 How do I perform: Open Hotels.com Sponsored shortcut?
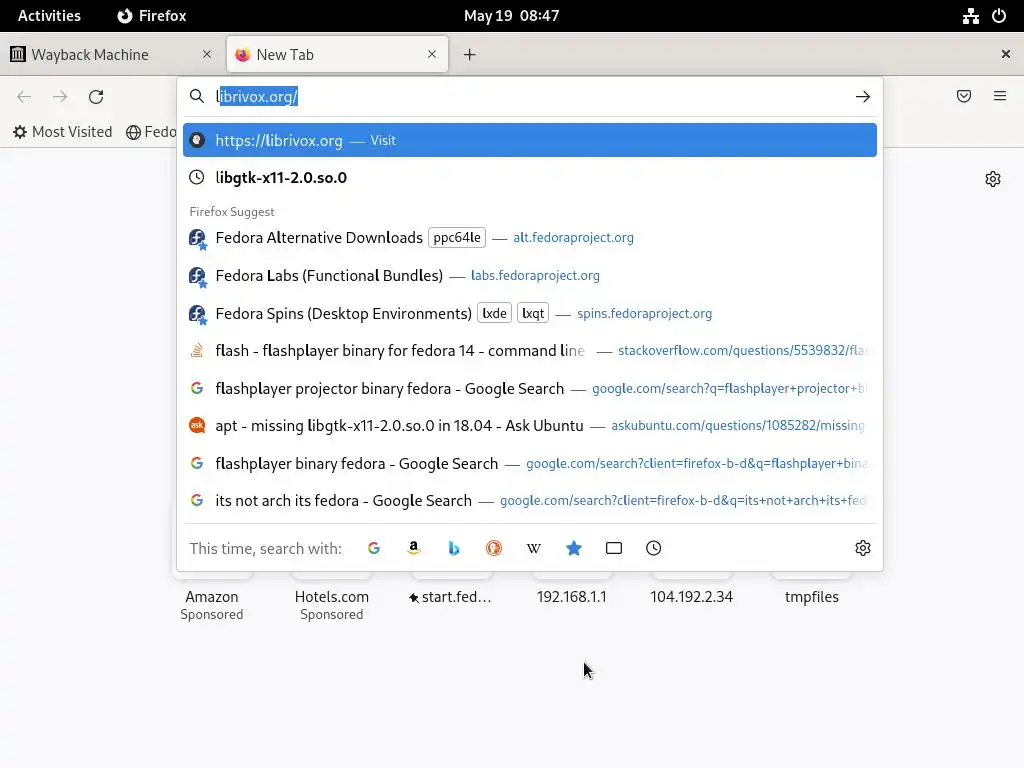point(332,598)
